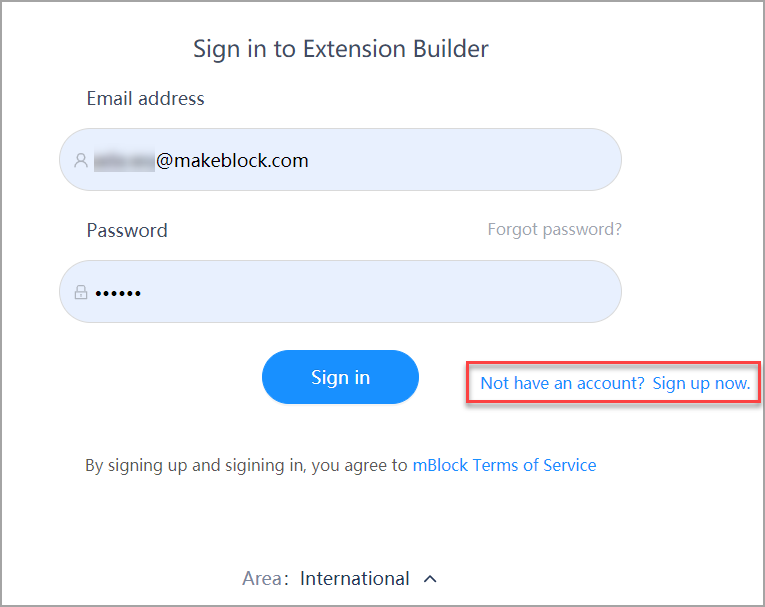
Task: Click the padlock icon in password field
Action: [81, 292]
